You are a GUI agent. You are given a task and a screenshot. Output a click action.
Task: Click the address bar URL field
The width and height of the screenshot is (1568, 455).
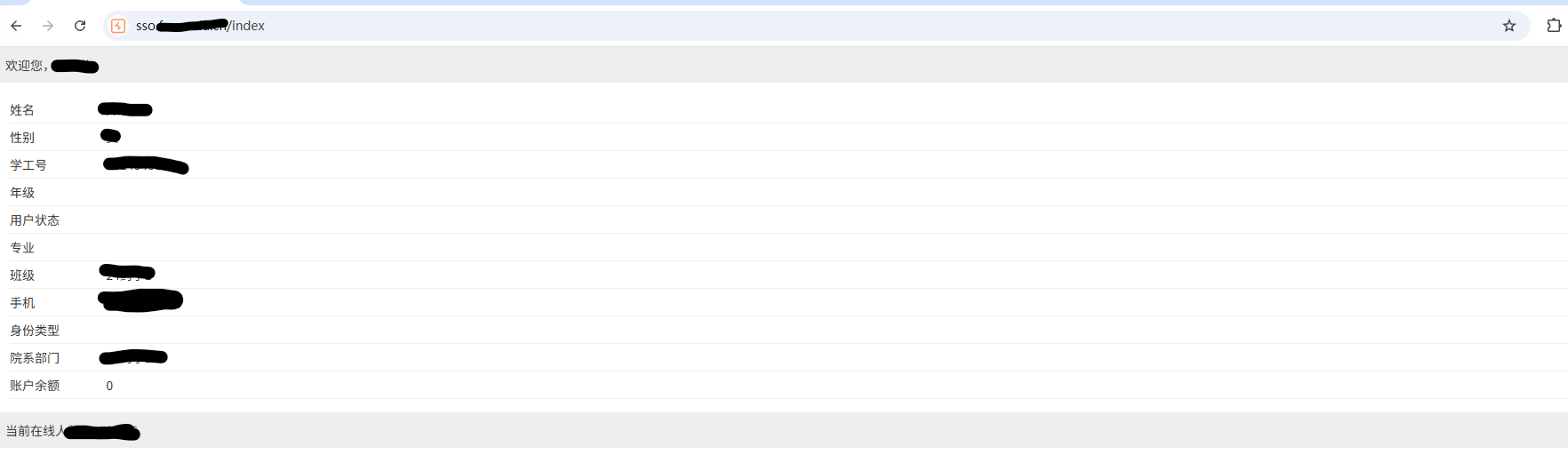(711, 26)
